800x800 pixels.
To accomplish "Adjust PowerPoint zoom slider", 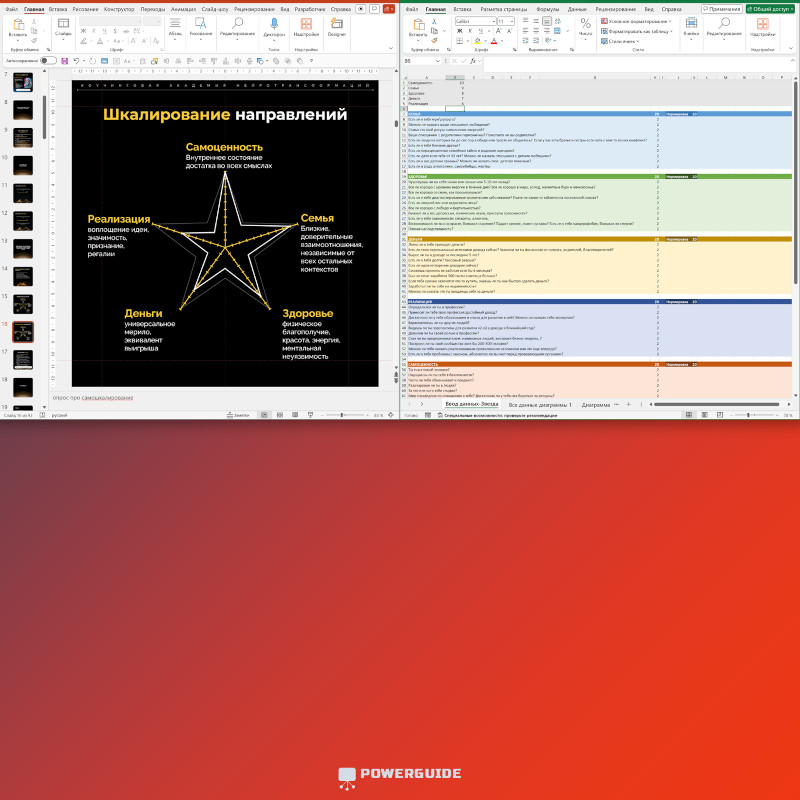I will (342, 415).
